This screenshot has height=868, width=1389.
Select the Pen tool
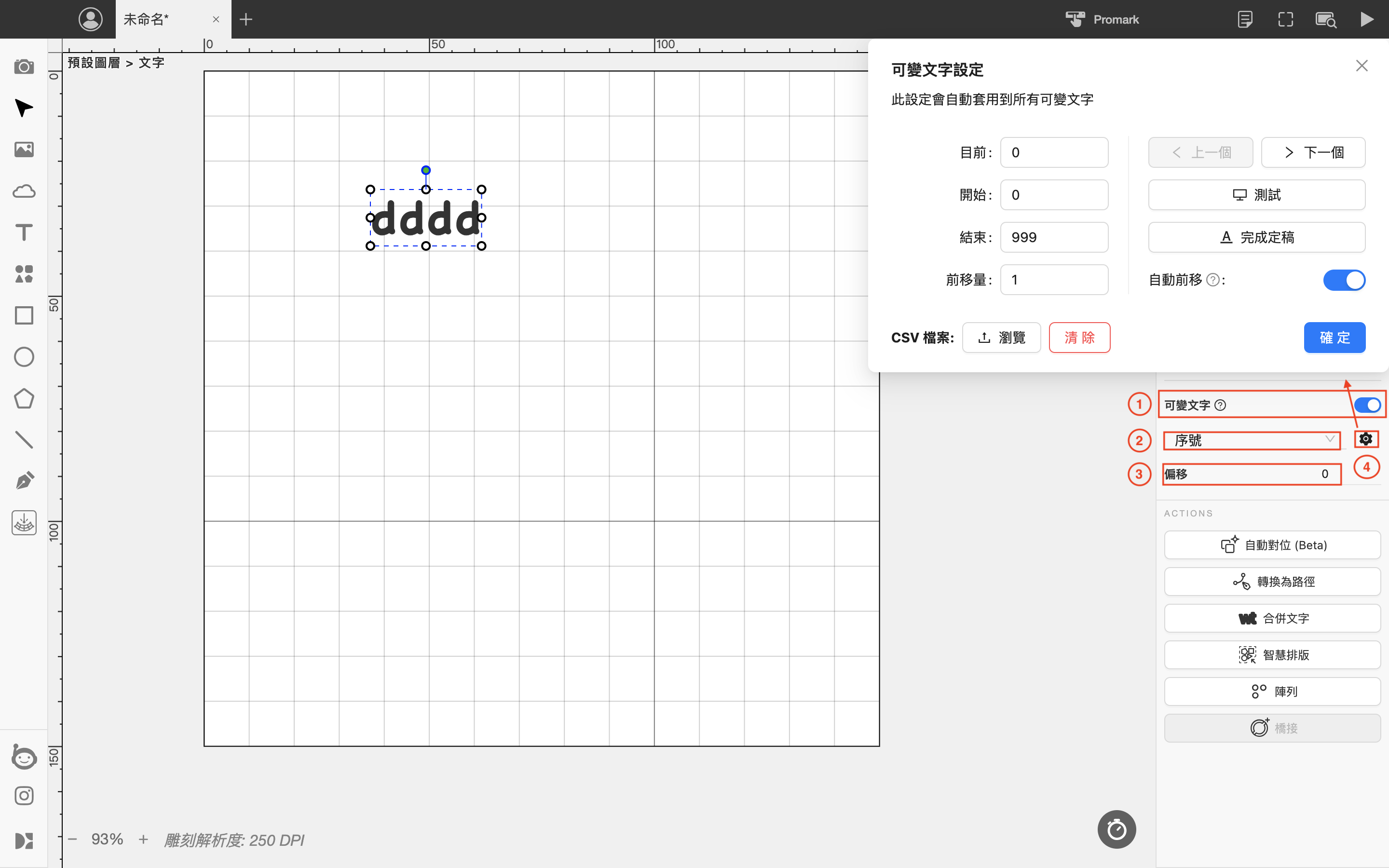[24, 480]
